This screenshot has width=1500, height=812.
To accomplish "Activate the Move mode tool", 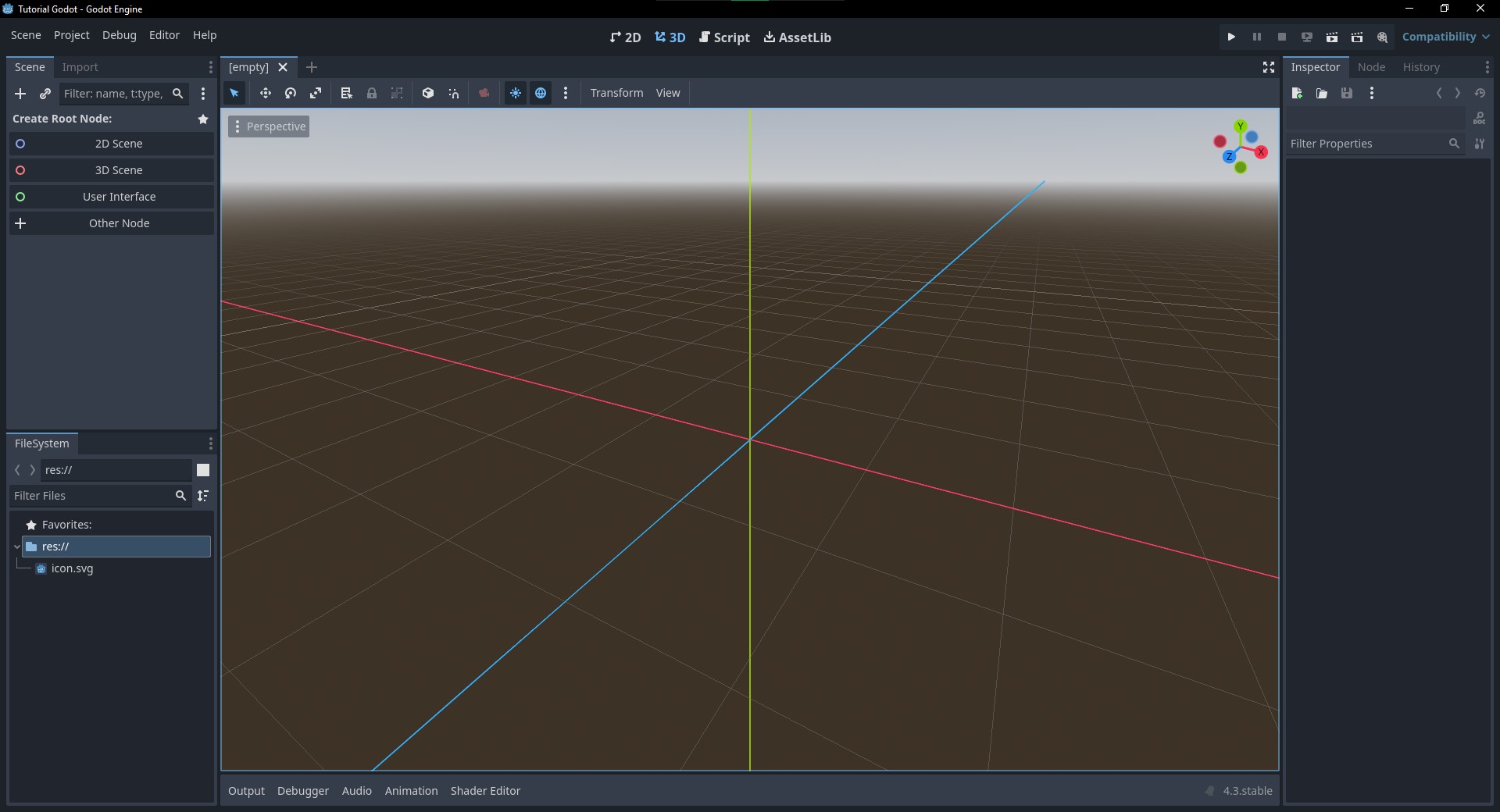I will pyautogui.click(x=266, y=93).
